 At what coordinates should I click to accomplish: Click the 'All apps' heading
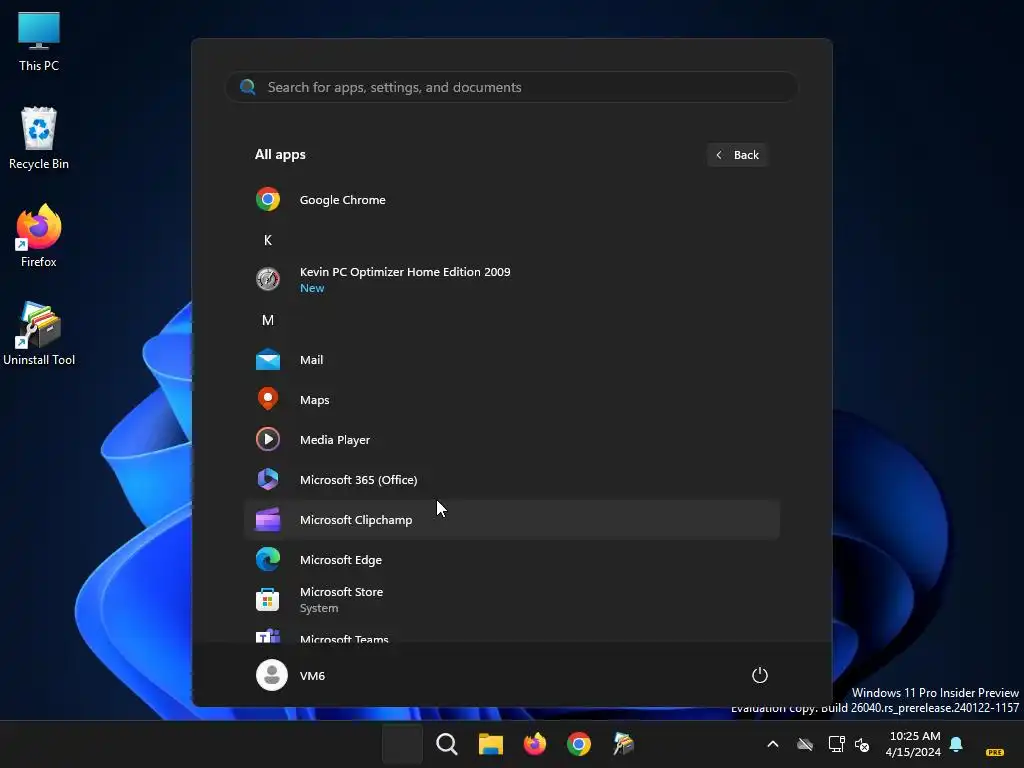280,155
